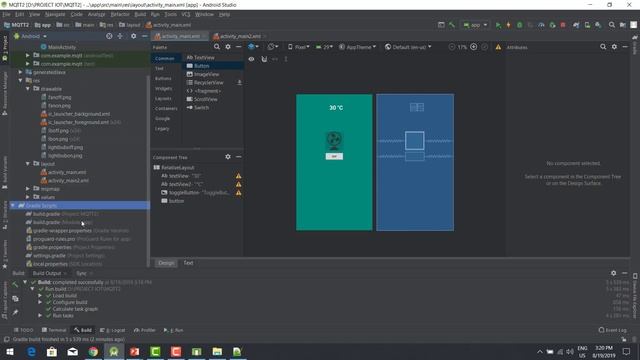Click the magnet autoconnect icon in design toolbar

click(x=264, y=59)
